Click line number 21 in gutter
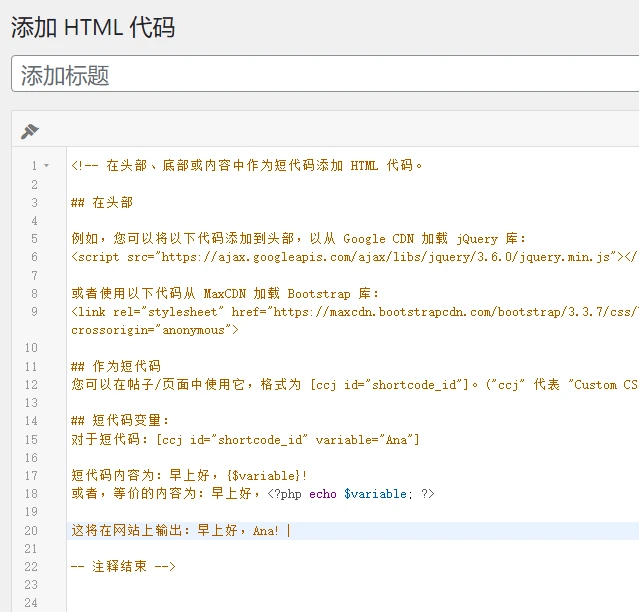This screenshot has height=612, width=639. coord(31,549)
